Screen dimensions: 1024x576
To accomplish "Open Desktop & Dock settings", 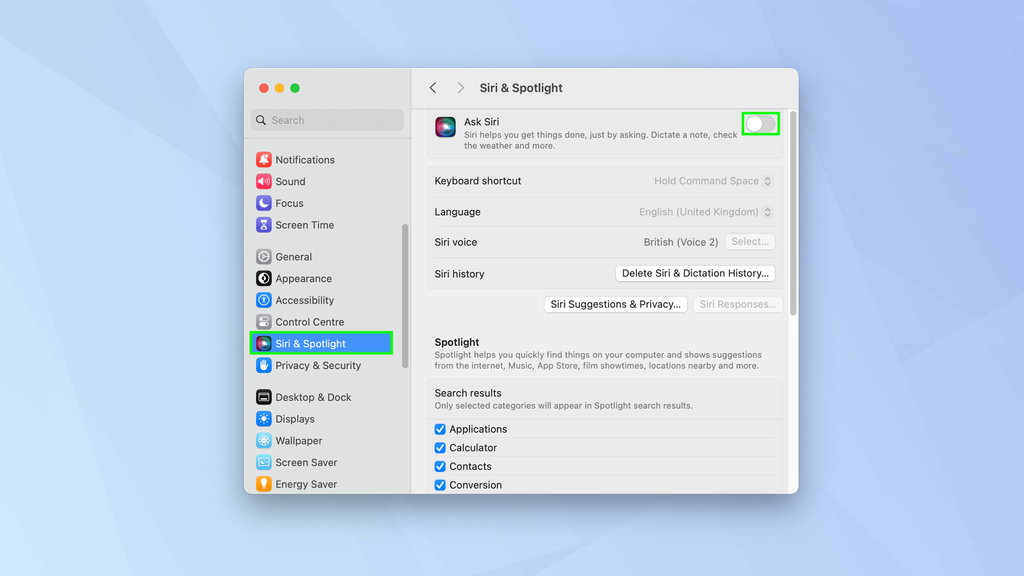I will (x=263, y=397).
